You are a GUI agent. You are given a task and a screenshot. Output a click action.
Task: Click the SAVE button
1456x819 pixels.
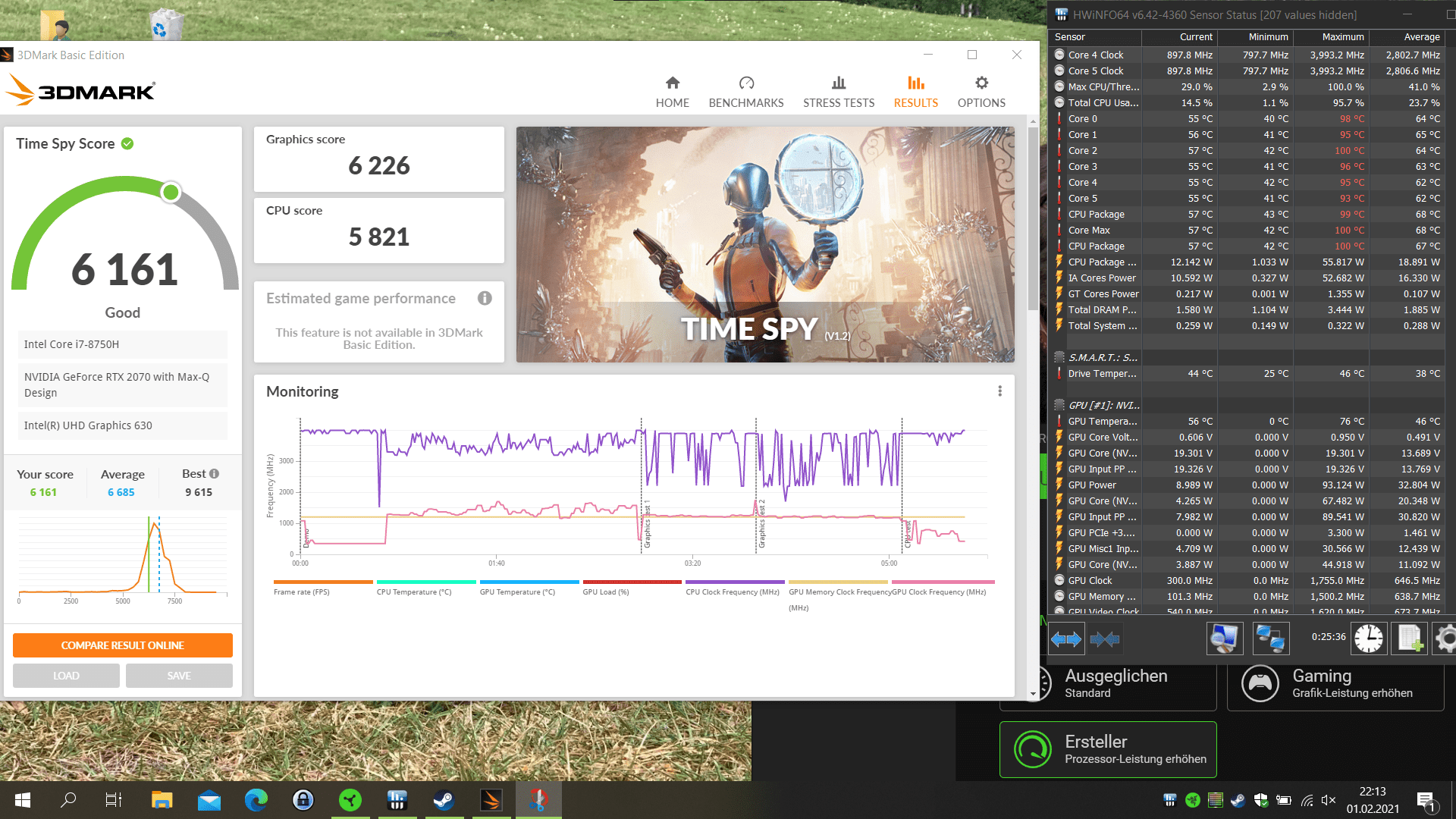pos(179,676)
